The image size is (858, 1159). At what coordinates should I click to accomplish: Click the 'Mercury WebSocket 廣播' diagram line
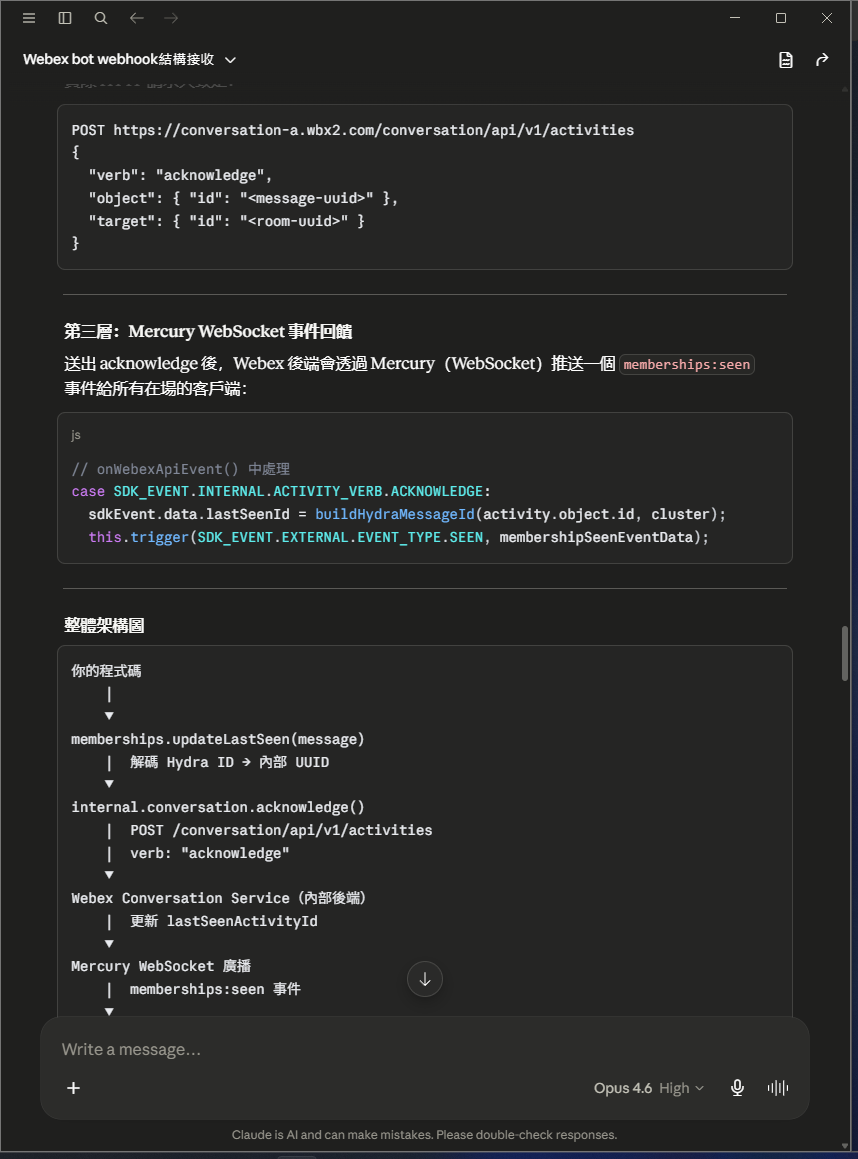coord(161,966)
